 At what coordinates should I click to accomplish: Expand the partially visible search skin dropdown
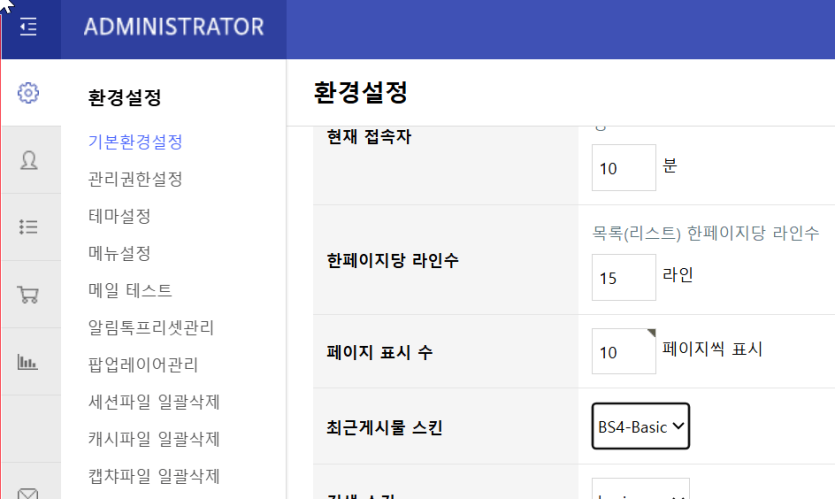pyautogui.click(x=641, y=489)
